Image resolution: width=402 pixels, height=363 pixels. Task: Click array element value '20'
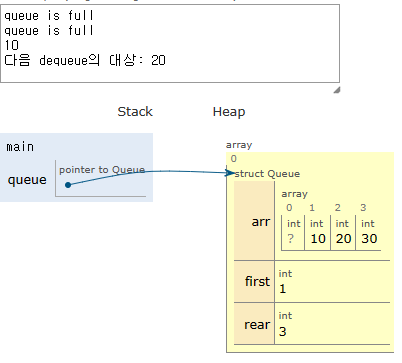coord(343,239)
